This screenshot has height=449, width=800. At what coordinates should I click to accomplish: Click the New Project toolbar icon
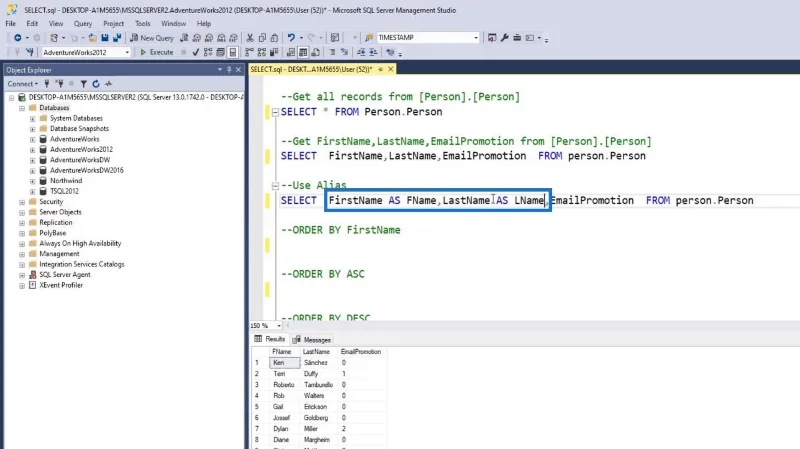54,38
